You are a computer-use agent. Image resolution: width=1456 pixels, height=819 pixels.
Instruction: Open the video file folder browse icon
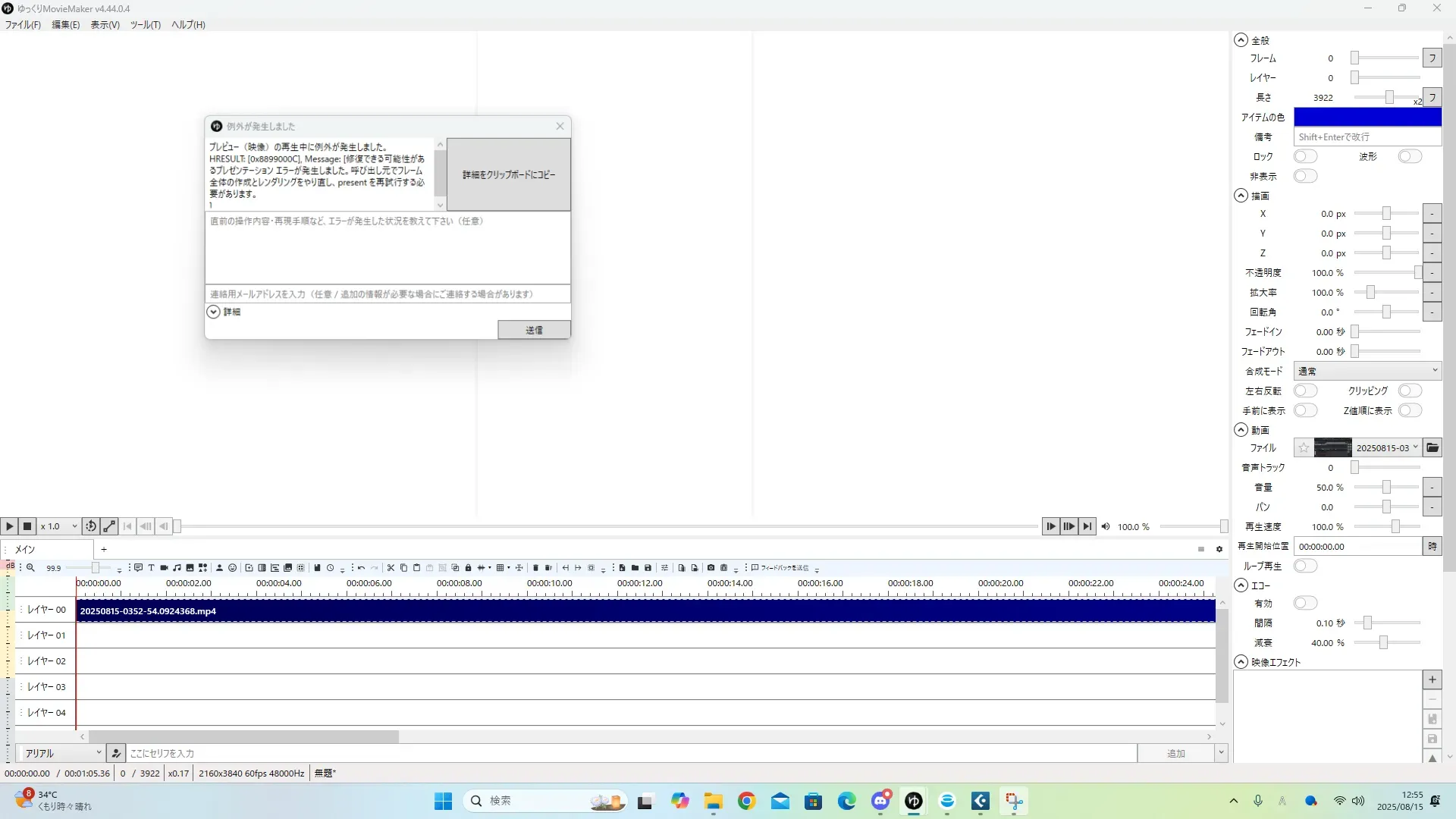1432,448
